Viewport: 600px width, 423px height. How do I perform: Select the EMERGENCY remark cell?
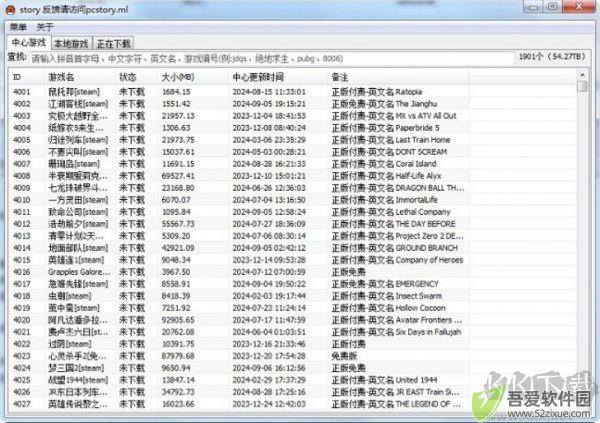click(385, 284)
